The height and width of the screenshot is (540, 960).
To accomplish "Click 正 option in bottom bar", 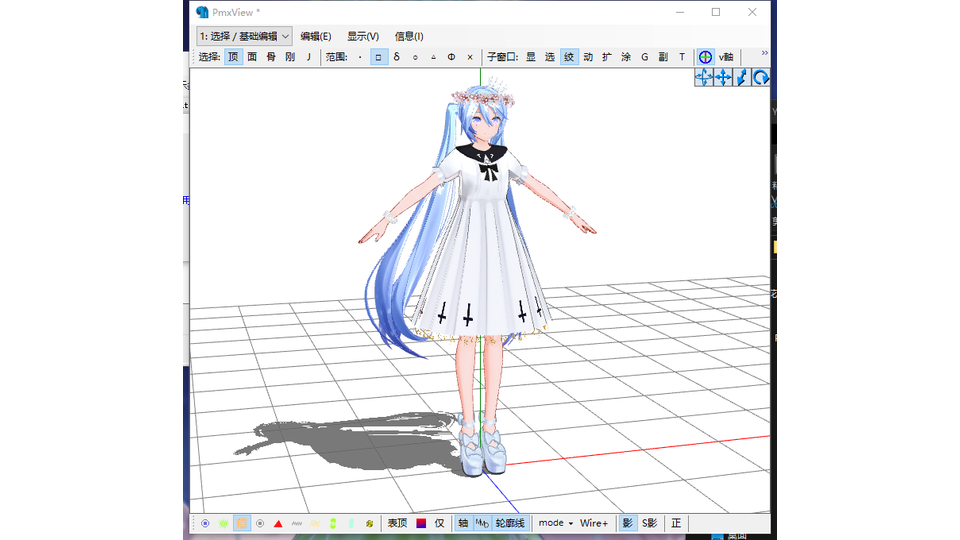I will 676,523.
